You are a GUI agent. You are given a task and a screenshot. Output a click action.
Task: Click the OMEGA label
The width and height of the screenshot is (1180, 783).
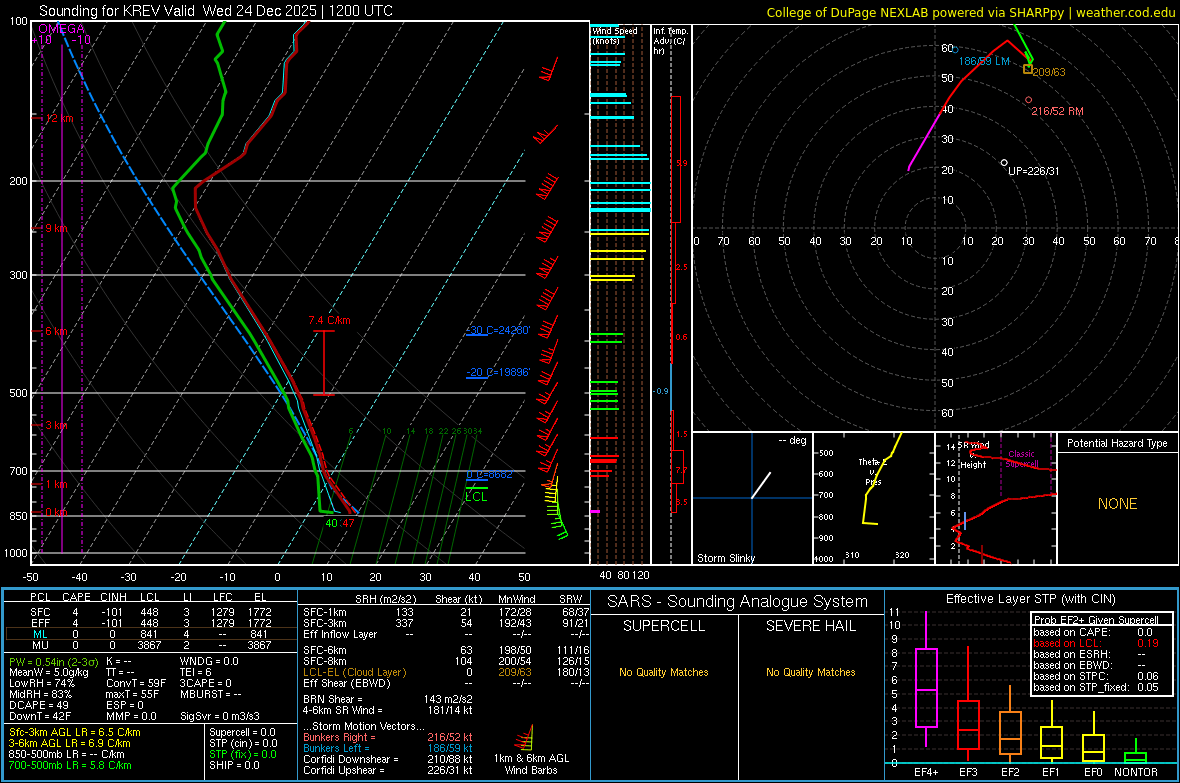click(61, 29)
